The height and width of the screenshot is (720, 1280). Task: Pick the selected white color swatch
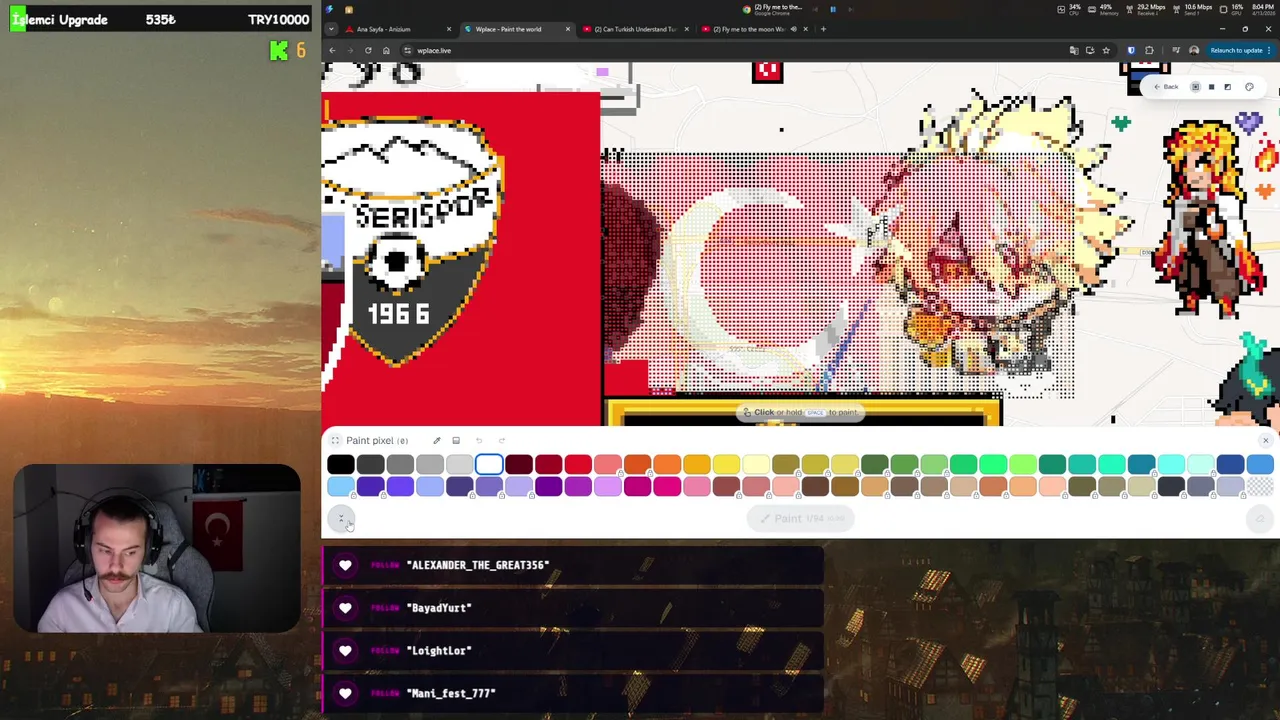(489, 464)
